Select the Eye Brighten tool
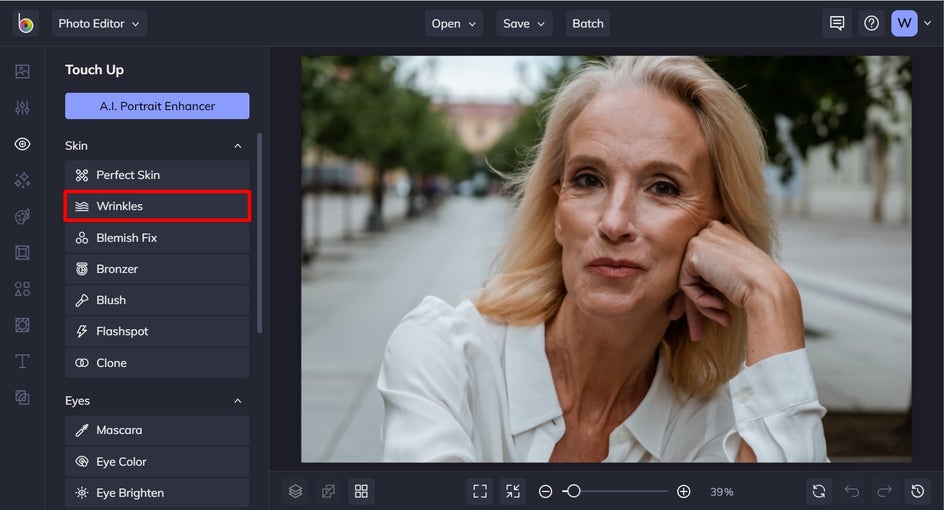 click(157, 493)
